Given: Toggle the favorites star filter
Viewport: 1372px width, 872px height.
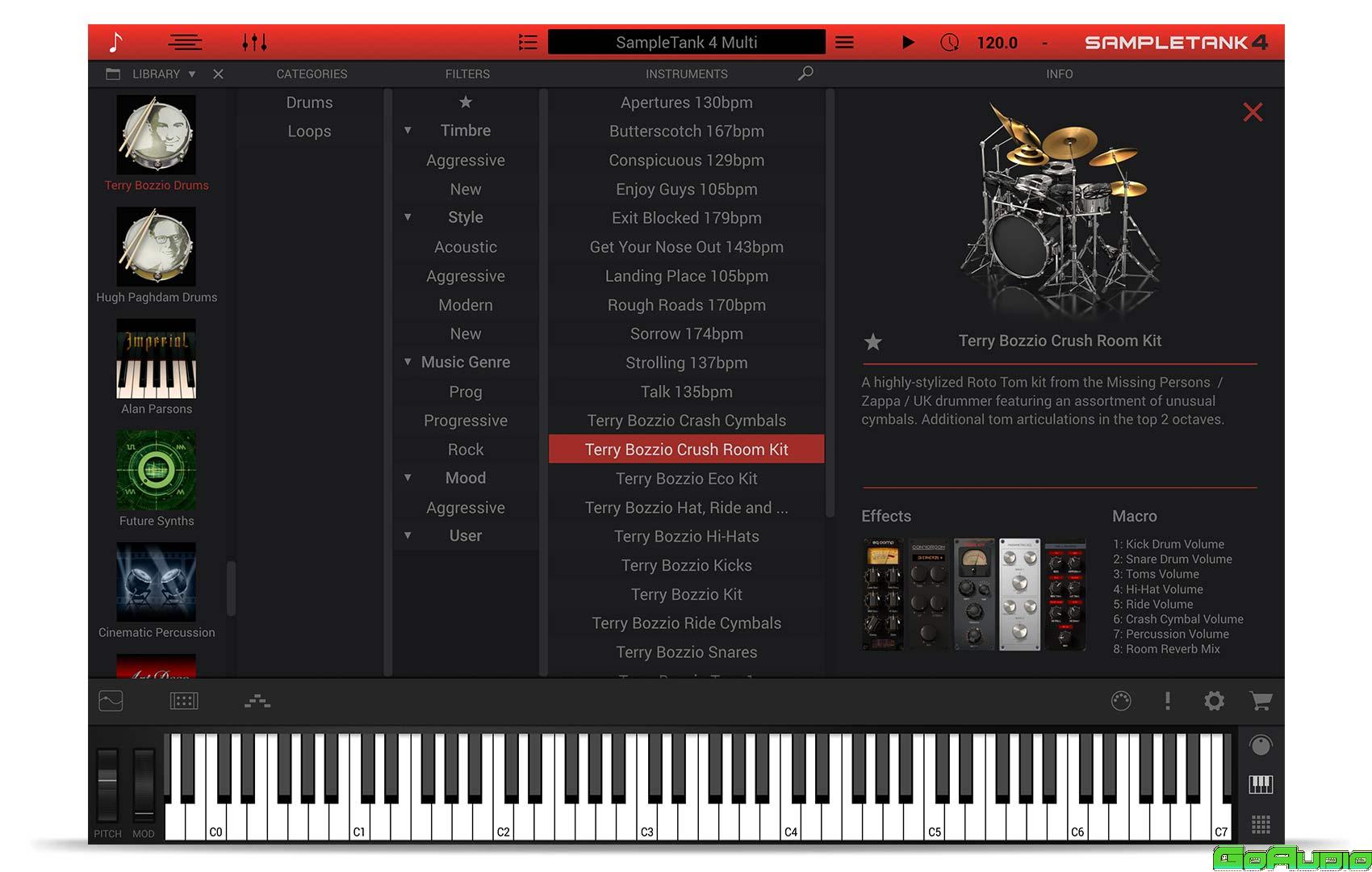Looking at the screenshot, I should [466, 102].
